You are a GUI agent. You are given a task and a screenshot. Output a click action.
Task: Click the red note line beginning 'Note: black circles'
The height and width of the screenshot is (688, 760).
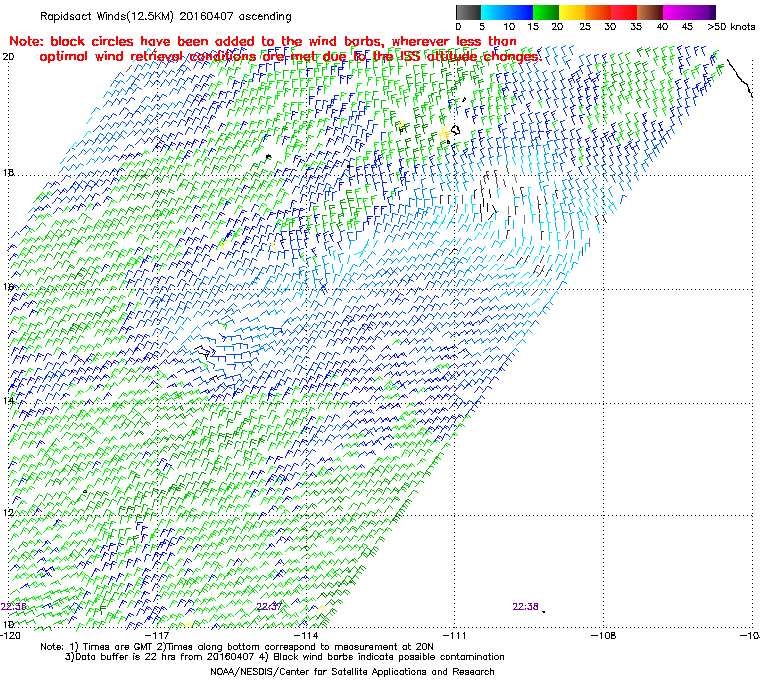click(263, 41)
